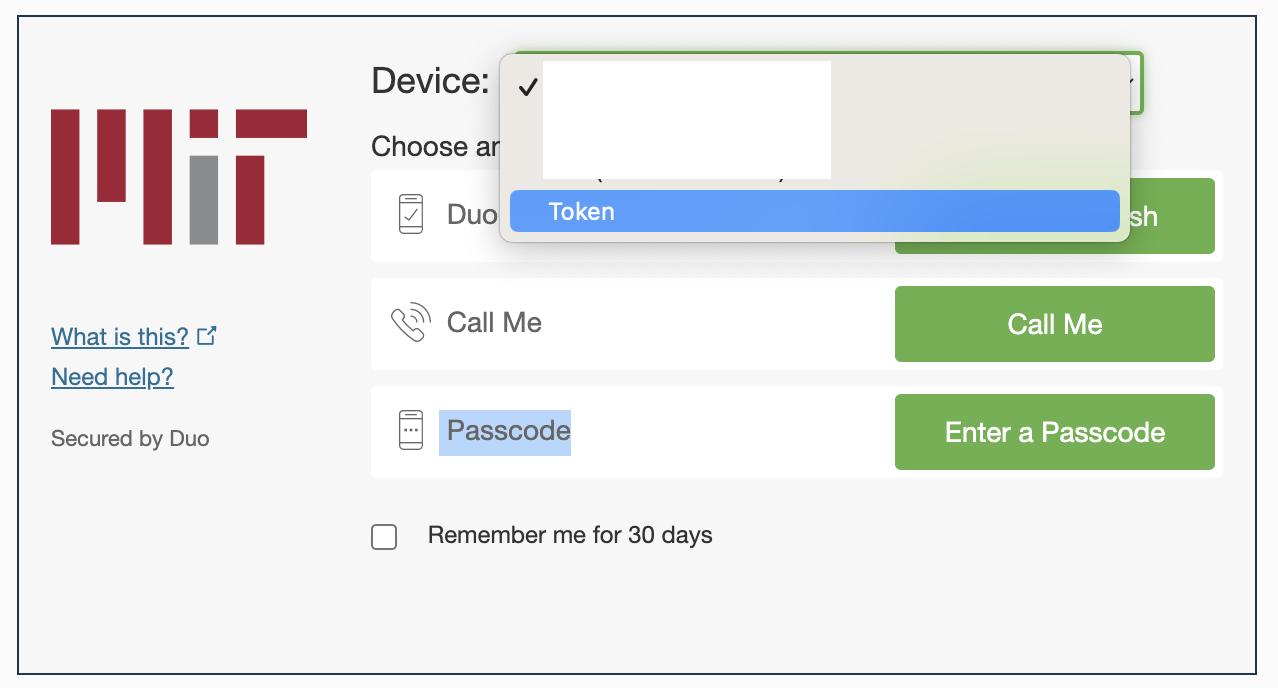
Task: Click the MIT logo
Action: (178, 177)
